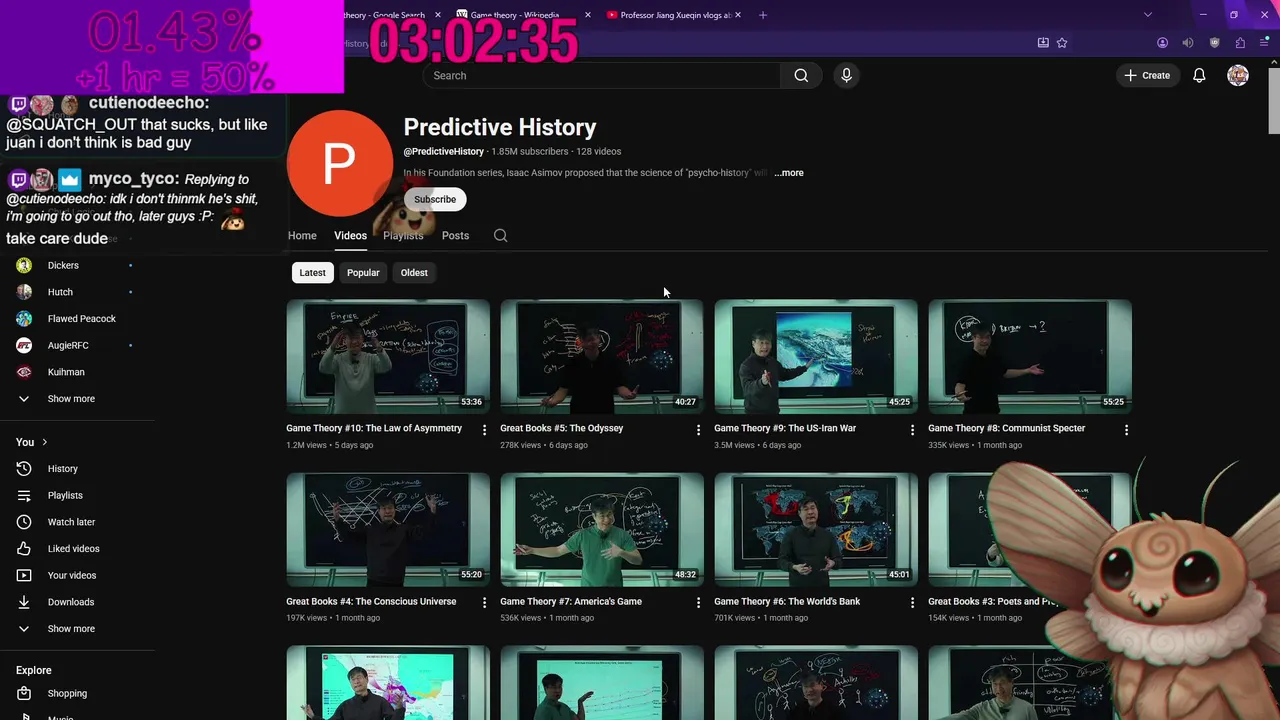Expand the You section chevron
The image size is (1280, 720).
[x=44, y=442]
